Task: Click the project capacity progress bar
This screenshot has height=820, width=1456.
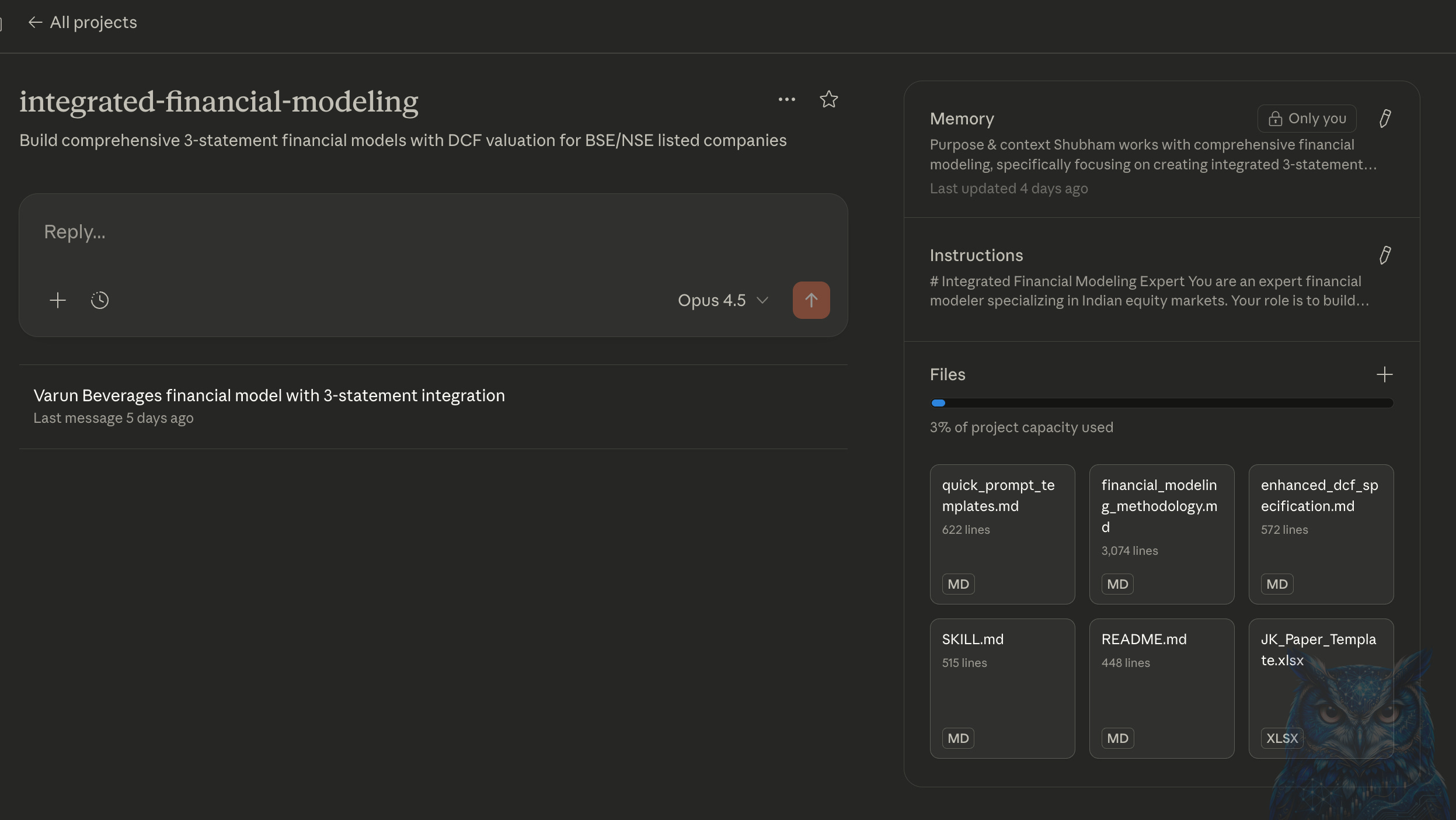Action: pyautogui.click(x=1161, y=403)
